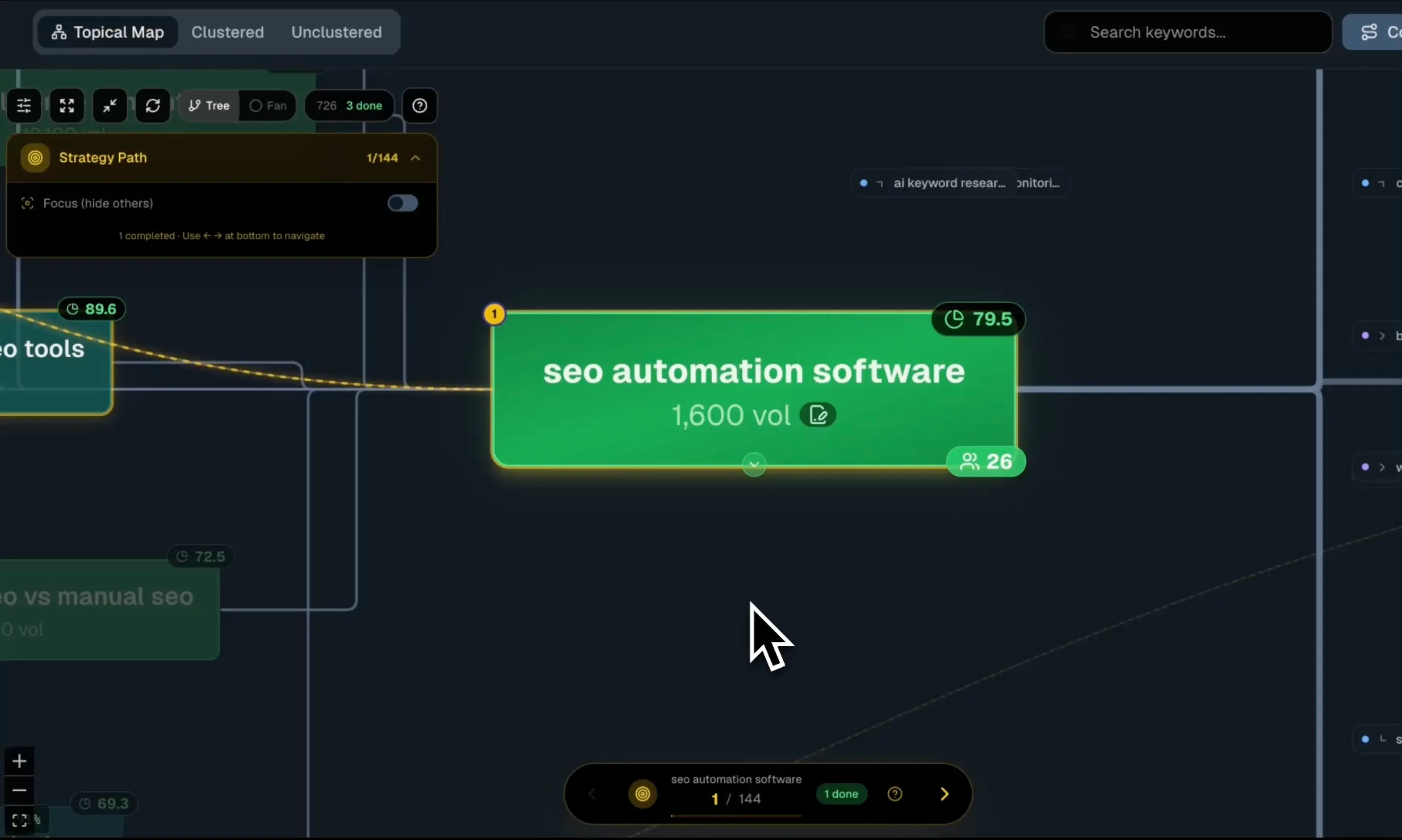Switch to the Clustered tab

[227, 32]
